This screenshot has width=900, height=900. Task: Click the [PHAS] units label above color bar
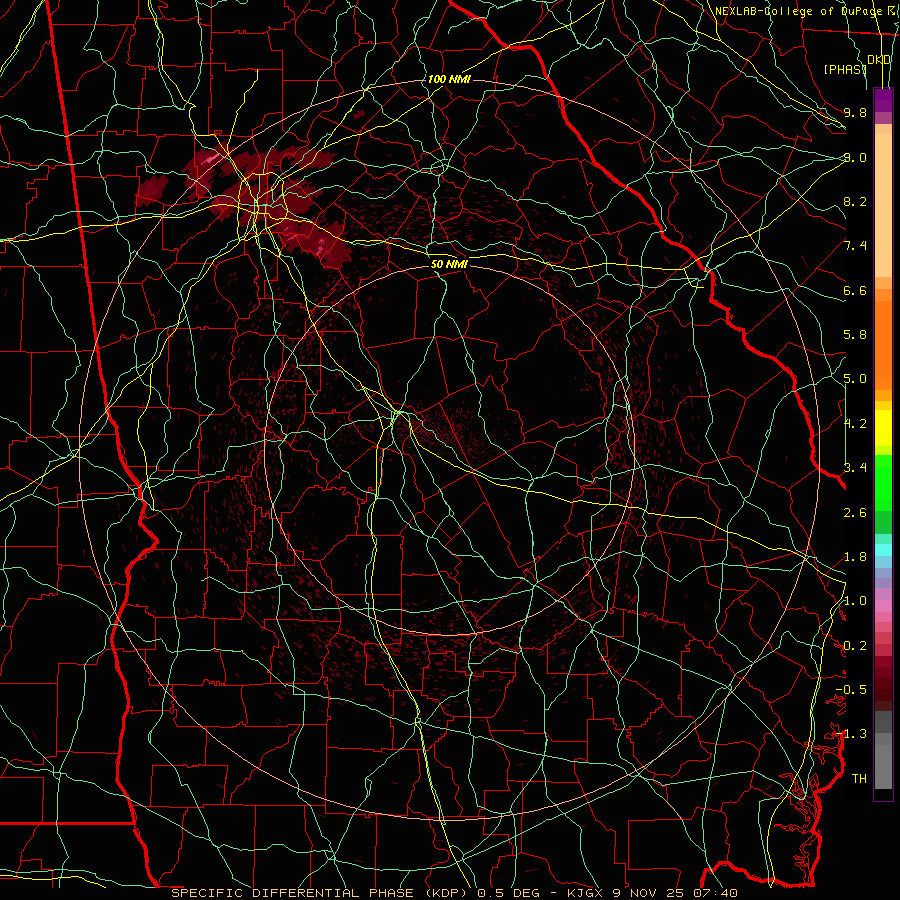coord(844,69)
